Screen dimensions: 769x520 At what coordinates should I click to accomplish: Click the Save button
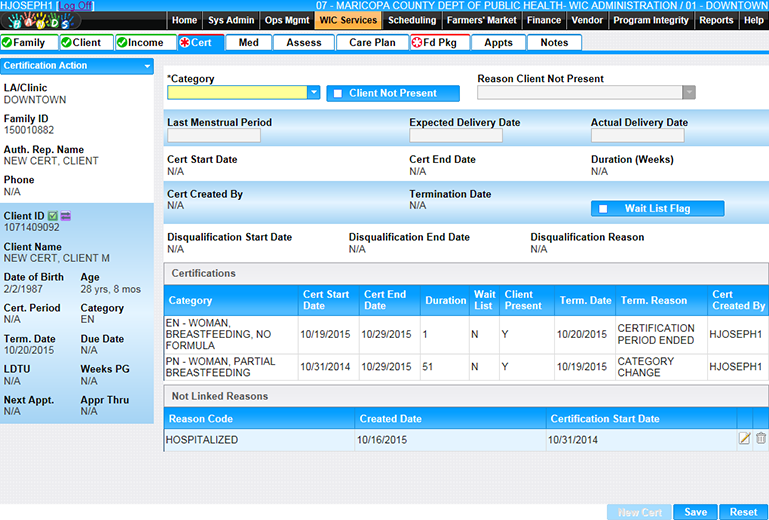(696, 512)
